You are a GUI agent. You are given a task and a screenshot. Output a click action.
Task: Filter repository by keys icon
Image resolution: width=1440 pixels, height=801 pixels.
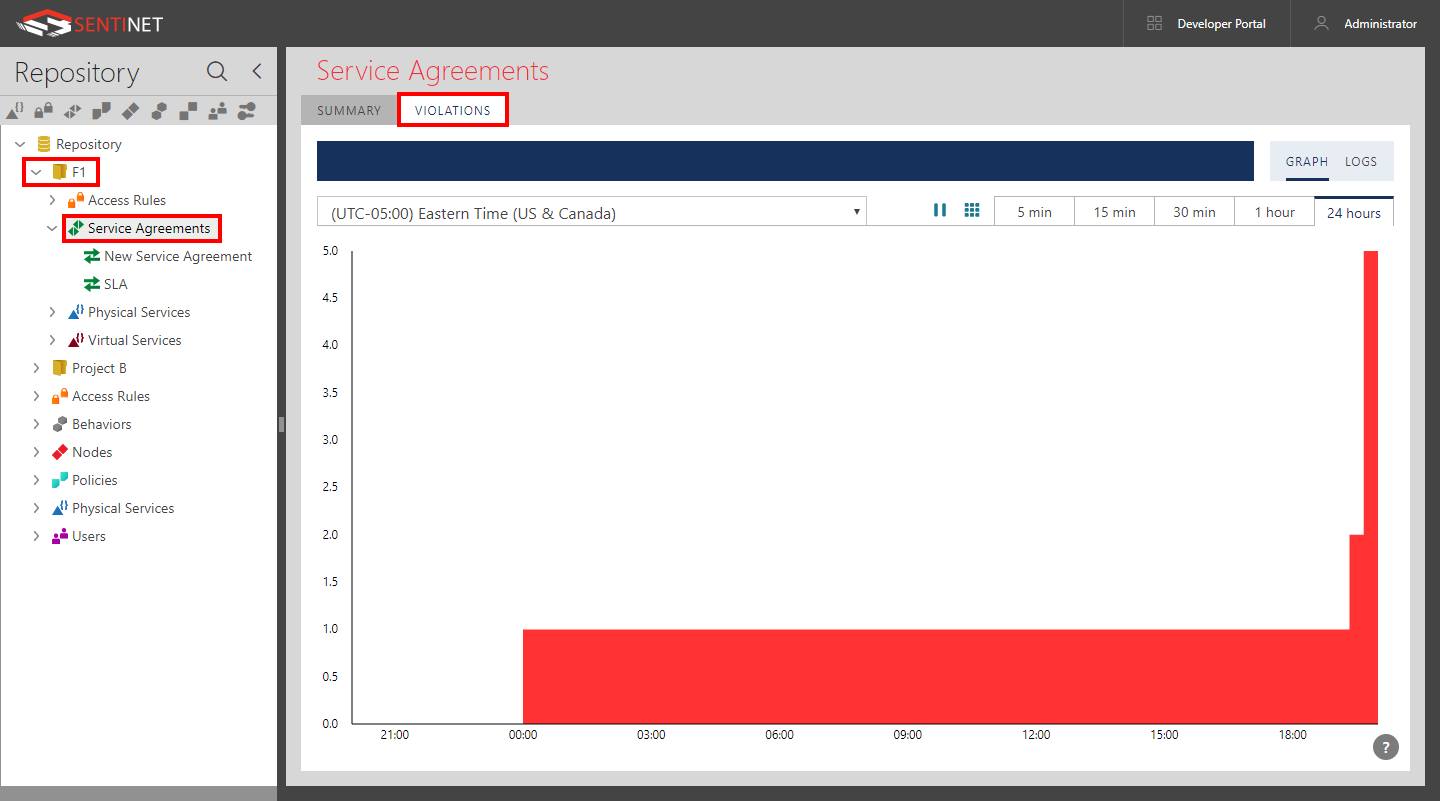click(x=246, y=110)
